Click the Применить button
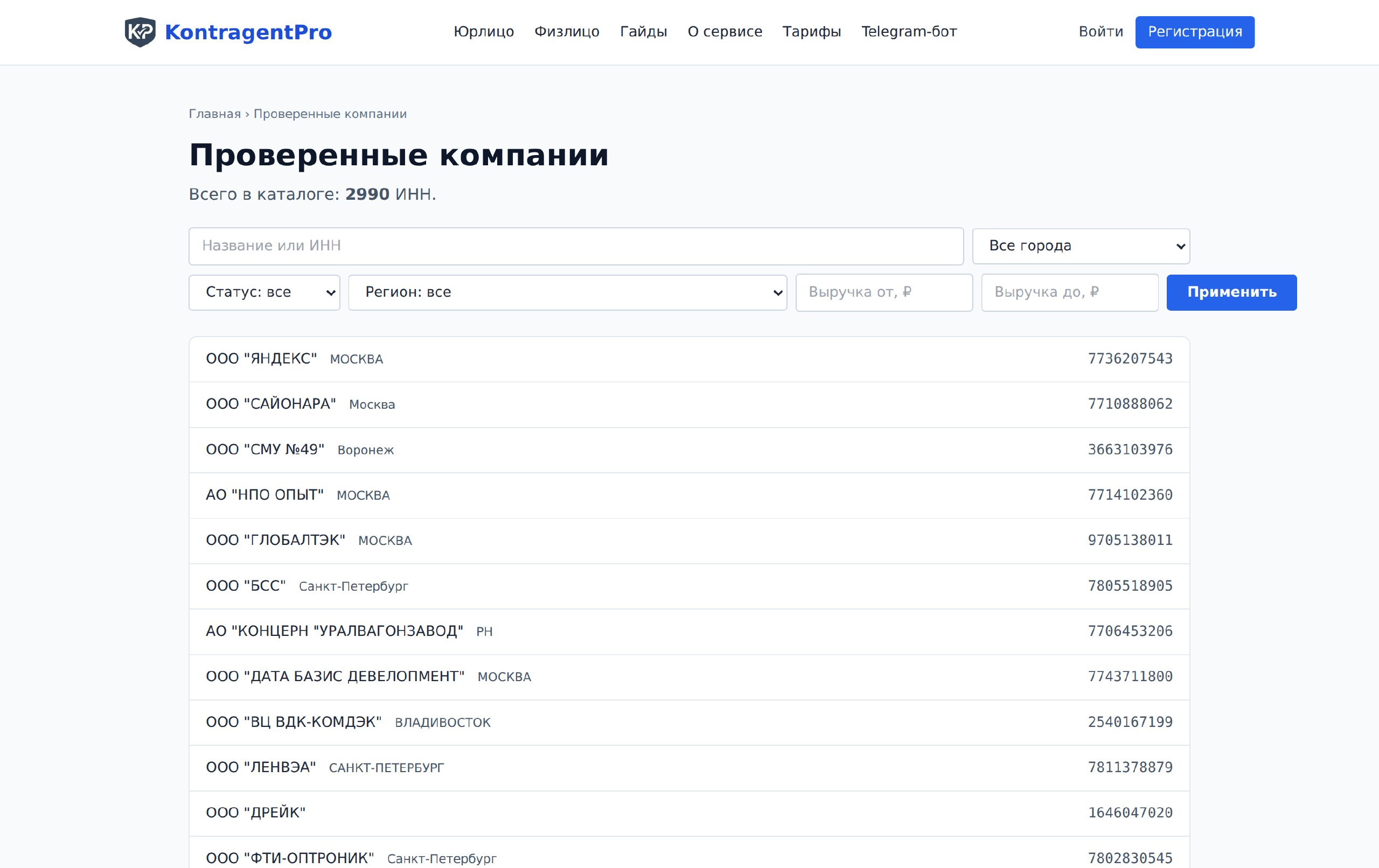Screen dimensions: 1379x868 1231,292
